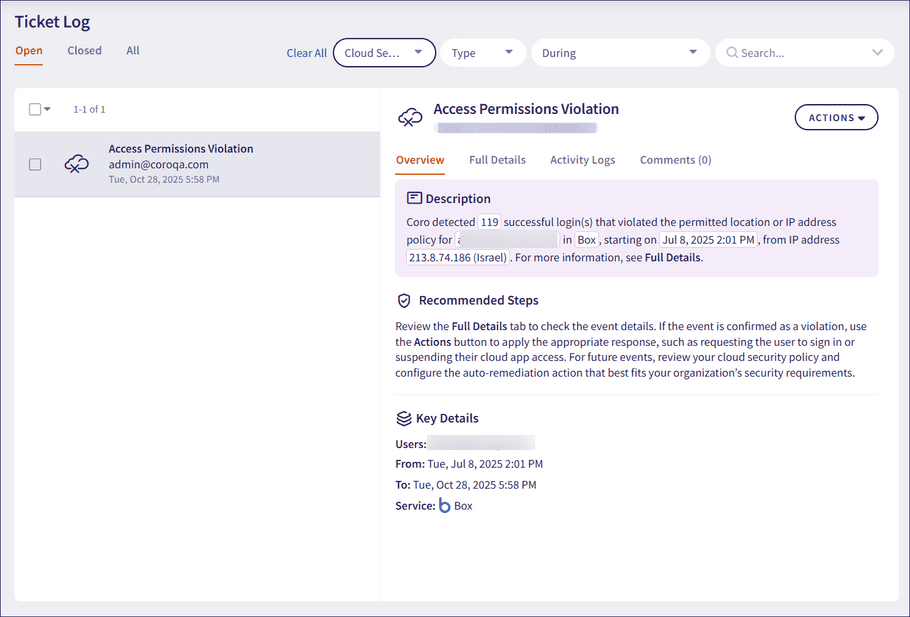
Task: Open bulk selection arrow next to checkbox
Action: pos(47,110)
